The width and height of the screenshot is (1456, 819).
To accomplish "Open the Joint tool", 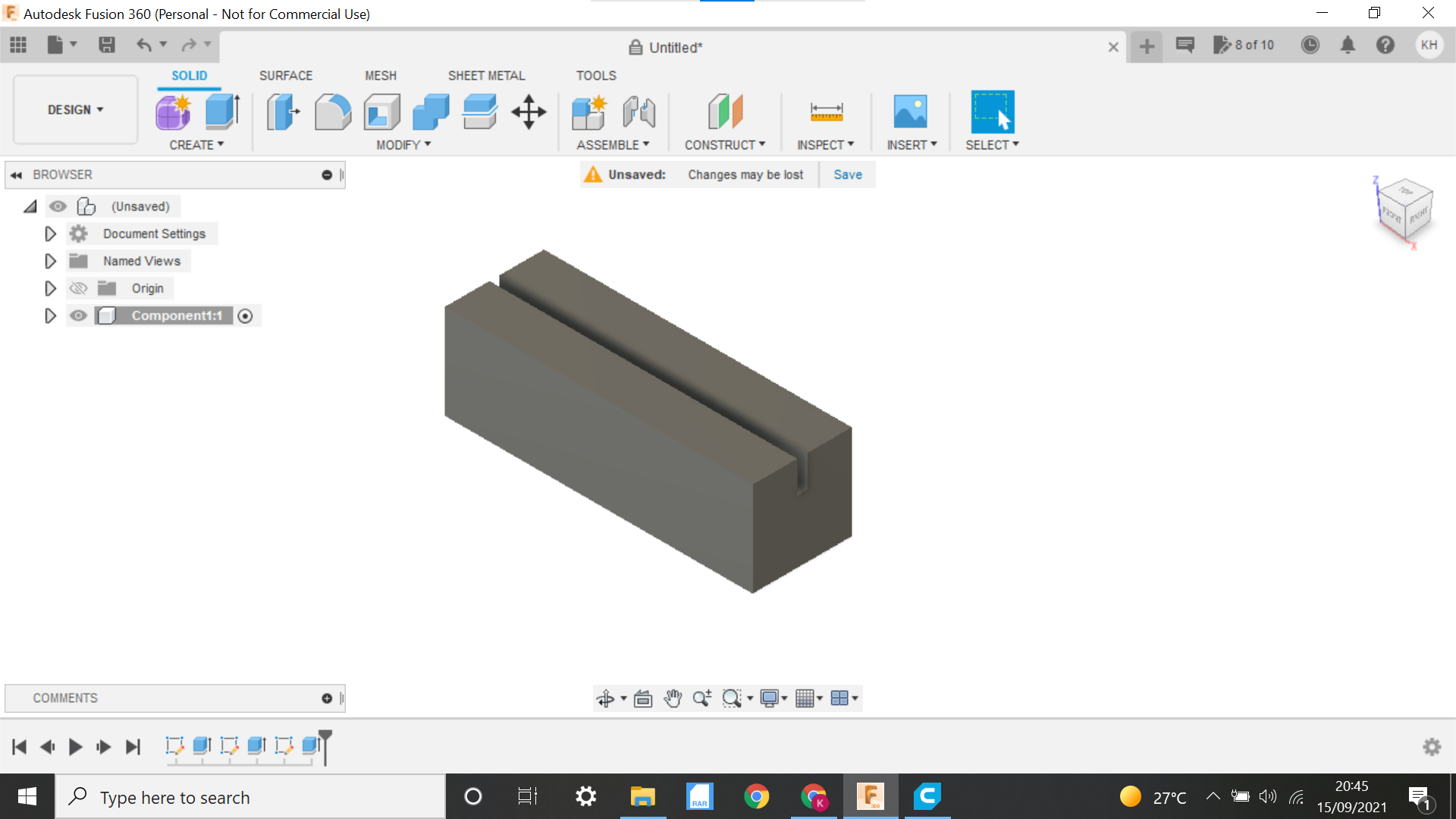I will (x=639, y=111).
